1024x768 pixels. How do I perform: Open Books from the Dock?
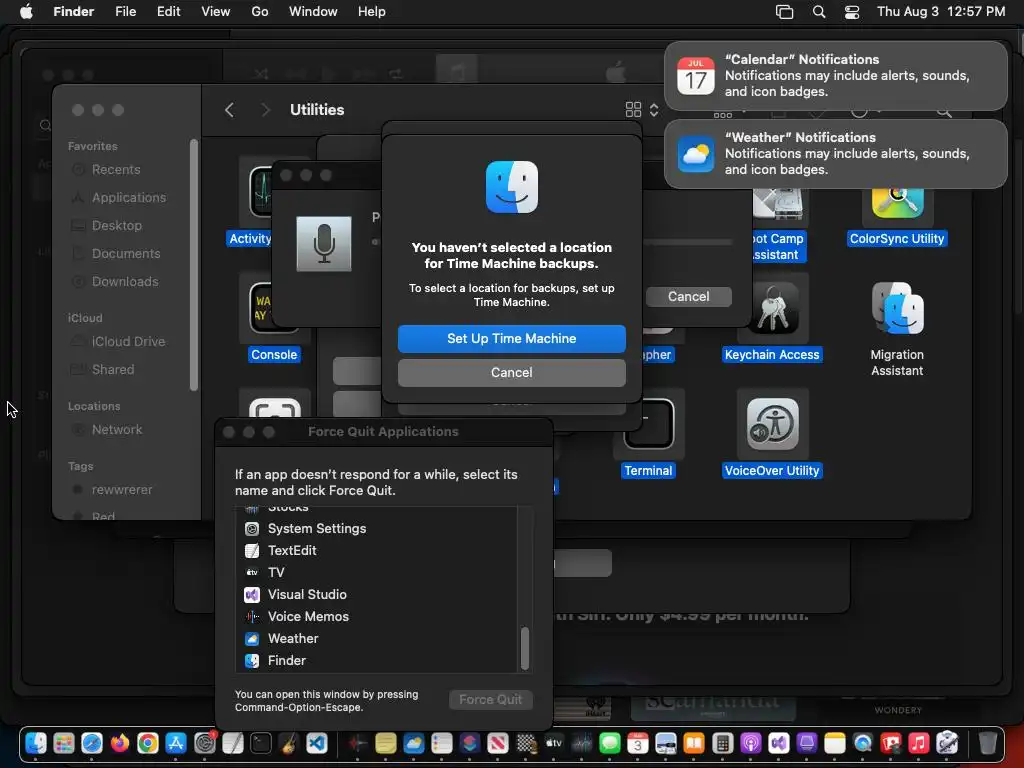point(694,743)
